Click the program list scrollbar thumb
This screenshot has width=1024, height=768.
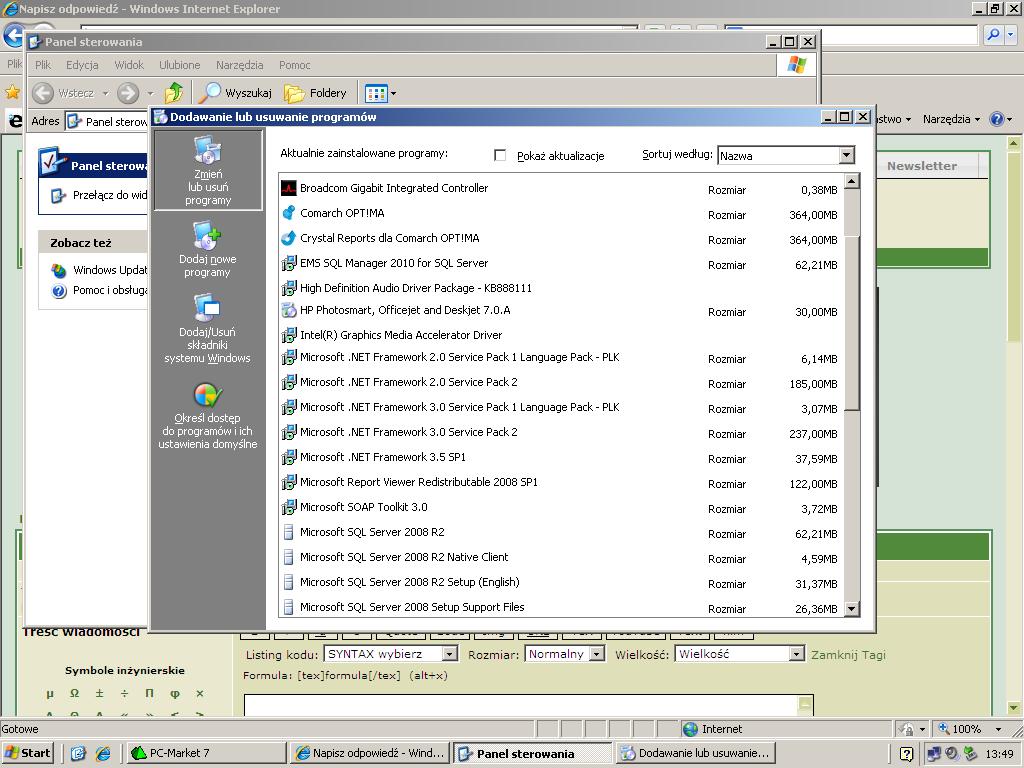point(851,322)
